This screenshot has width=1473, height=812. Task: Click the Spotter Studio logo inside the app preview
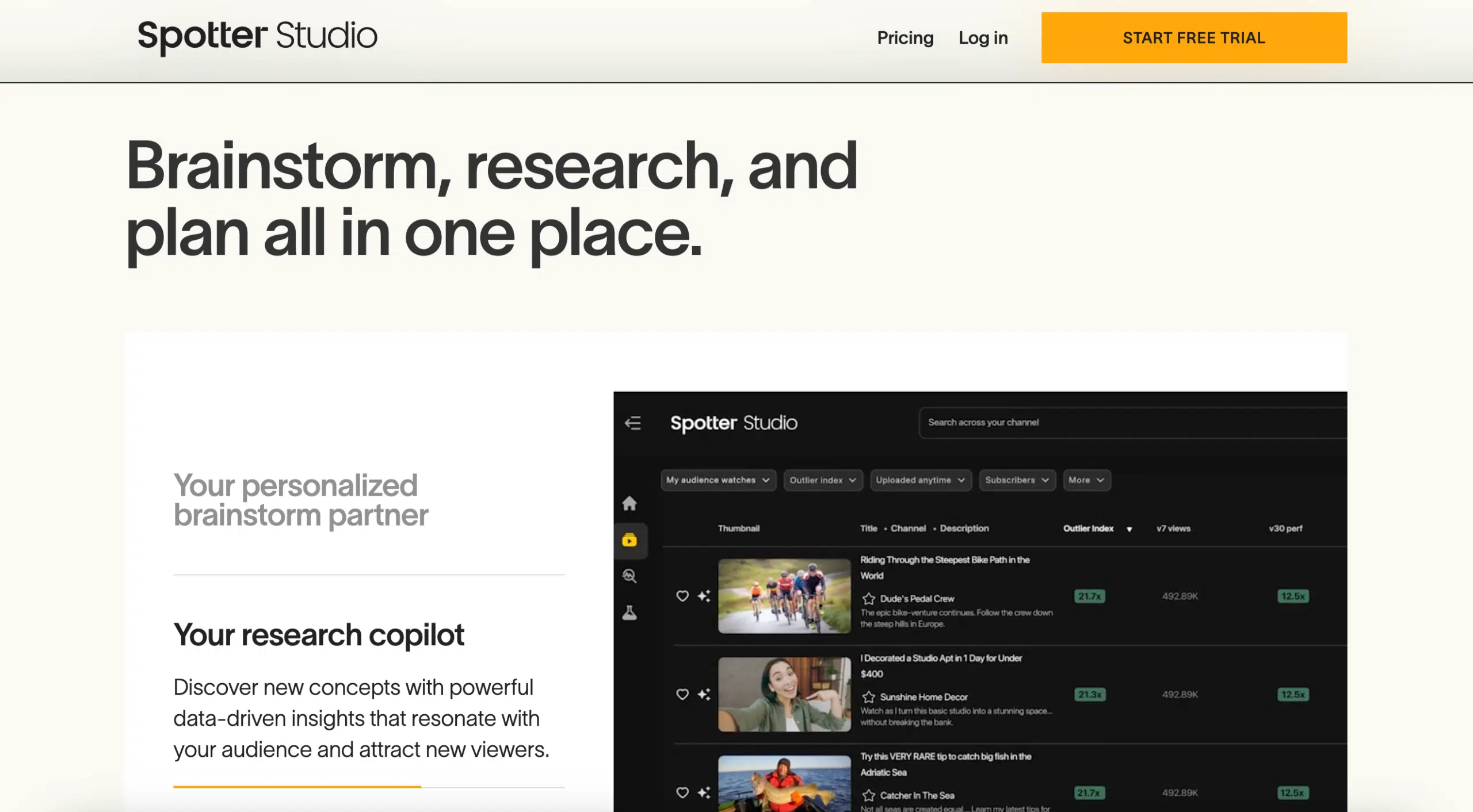(734, 423)
